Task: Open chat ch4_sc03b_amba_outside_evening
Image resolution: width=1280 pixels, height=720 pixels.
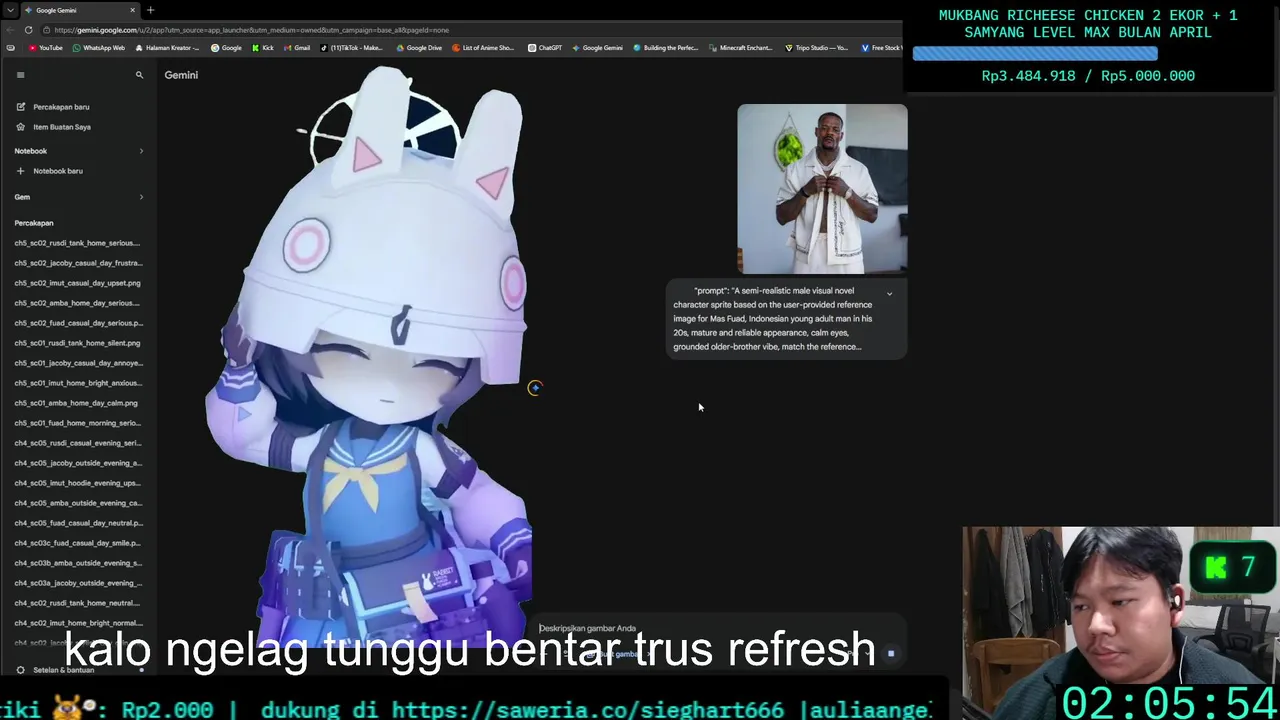Action: tap(77, 563)
